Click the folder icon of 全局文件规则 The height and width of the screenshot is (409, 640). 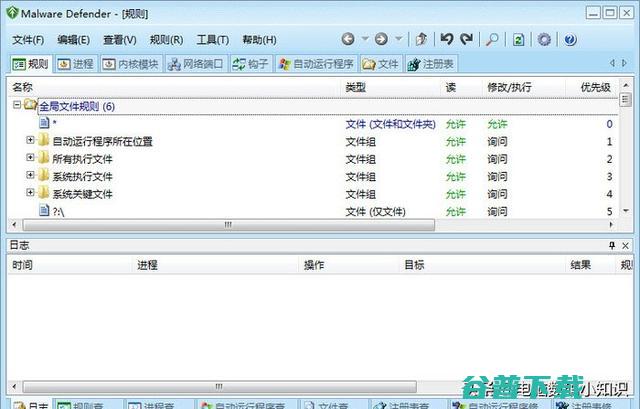pos(30,105)
